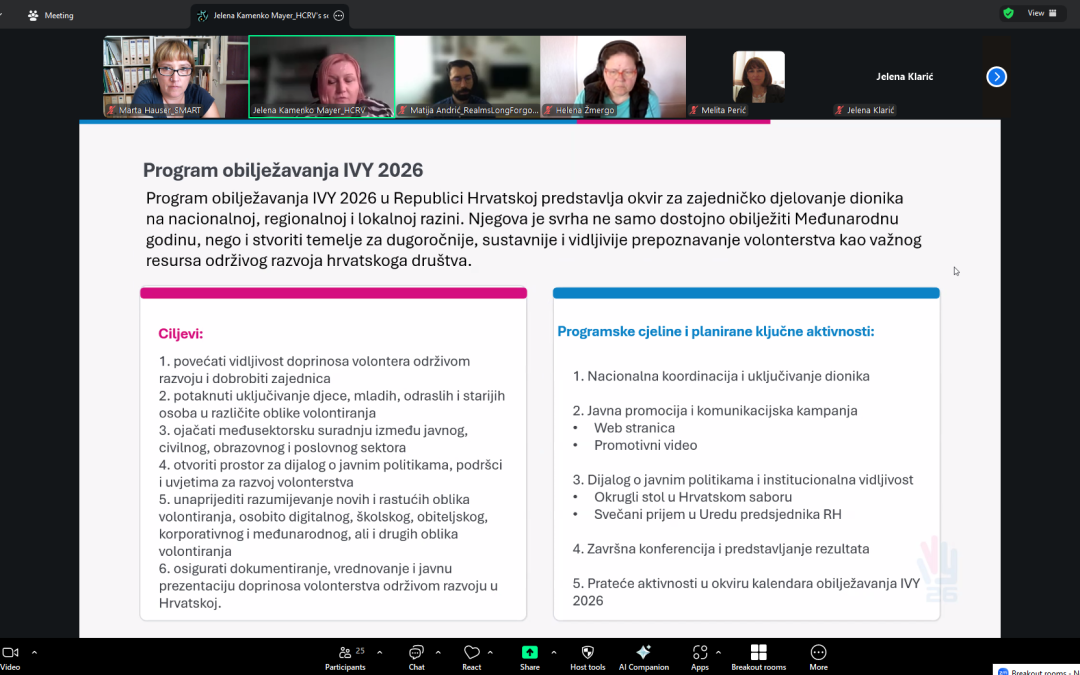Screen dimensions: 1080x675
Task: Click '3. Dijalog o javnim politikama' line
Action: click(x=743, y=479)
